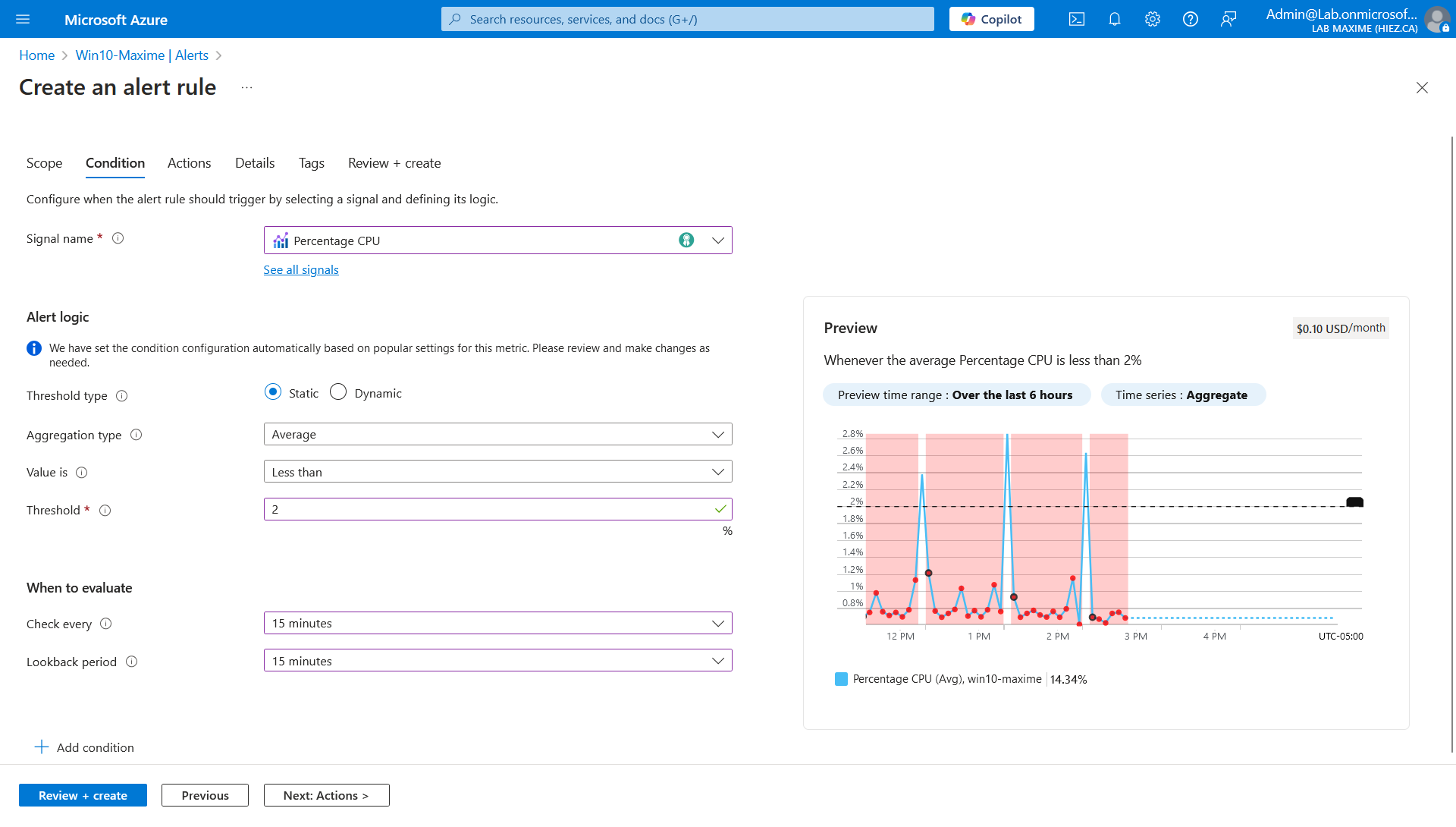
Task: Open the Help question mark icon
Action: [x=1190, y=19]
